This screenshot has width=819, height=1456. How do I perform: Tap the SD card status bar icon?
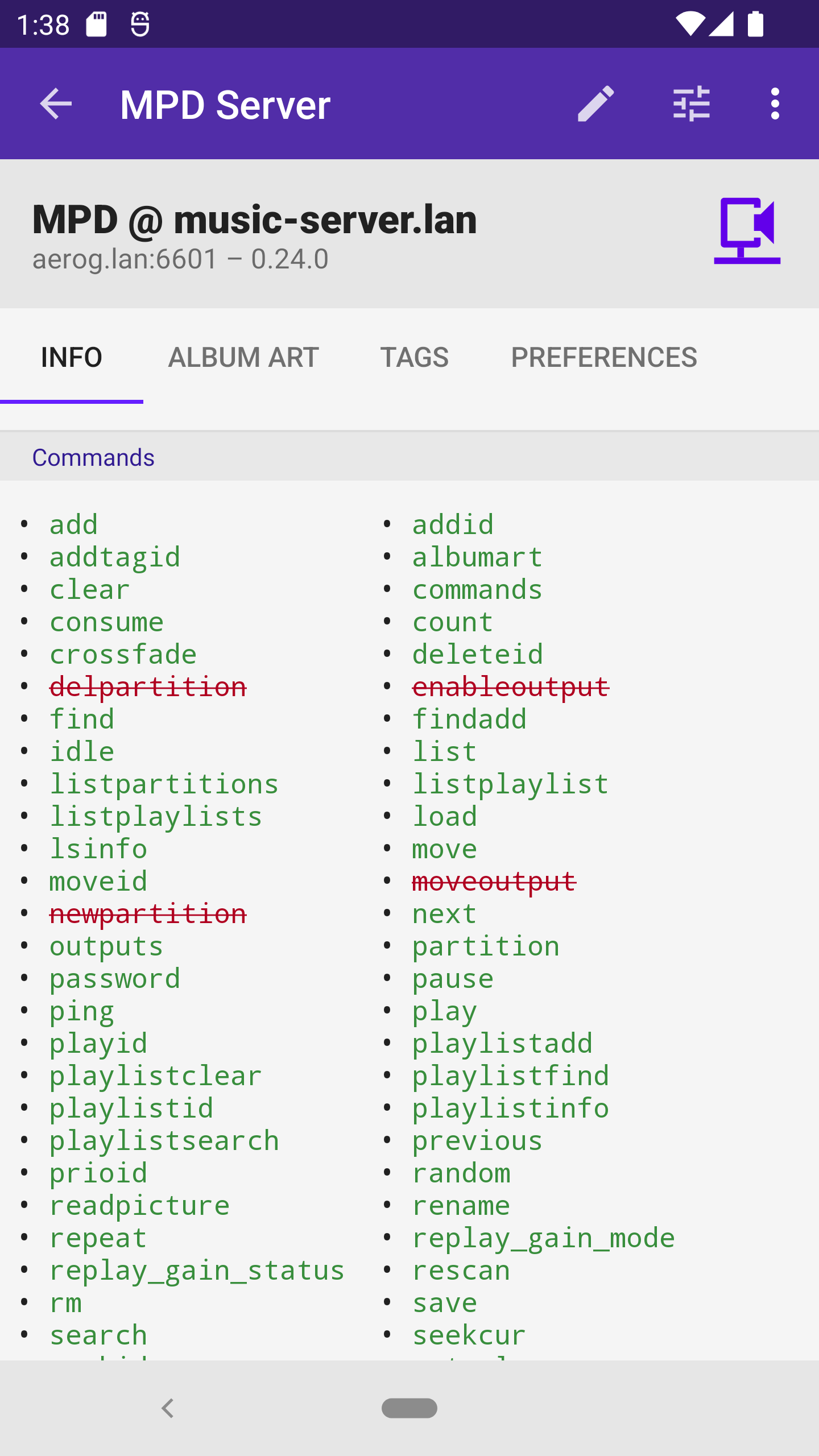tap(96, 24)
